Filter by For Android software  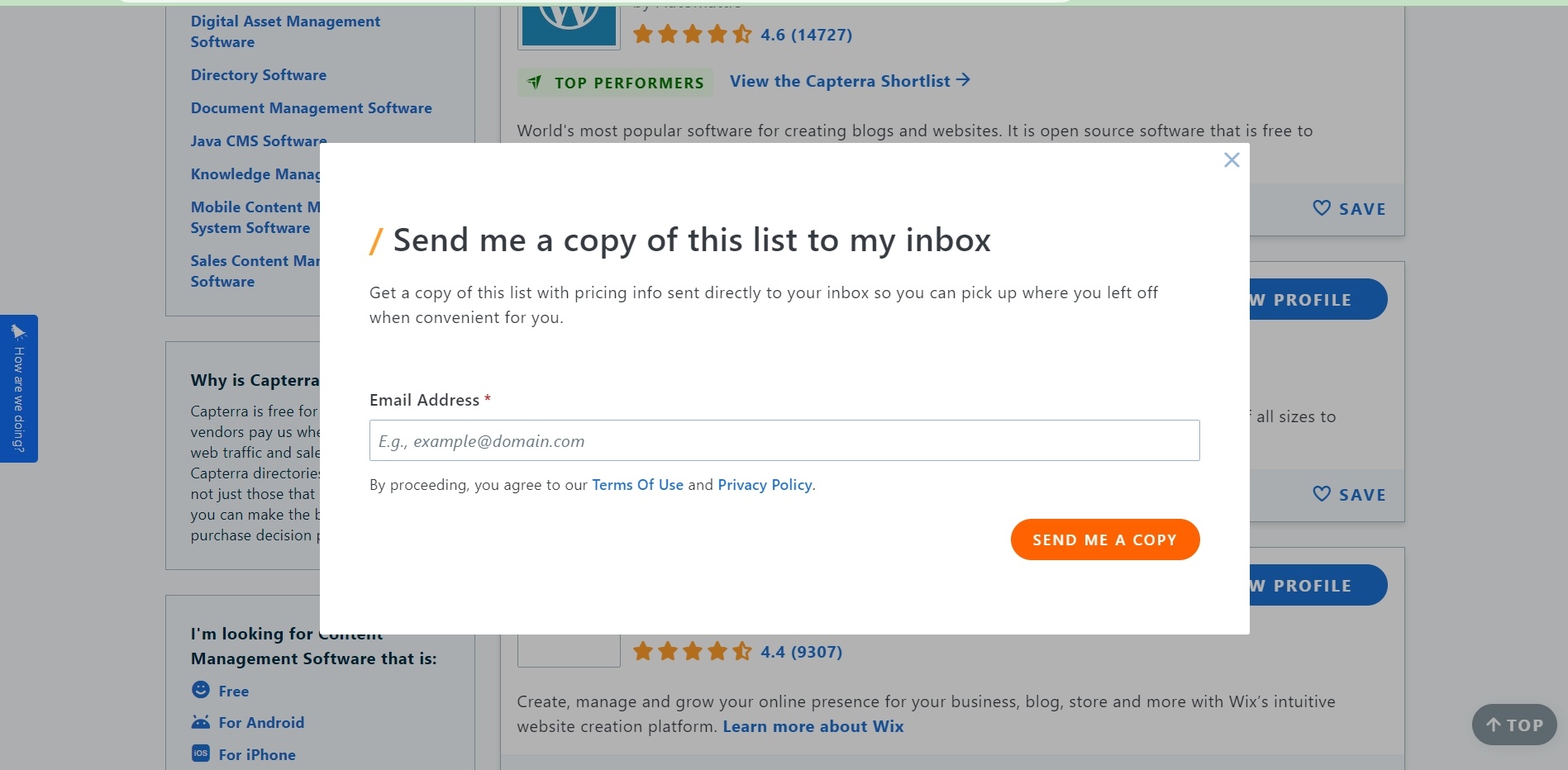261,722
